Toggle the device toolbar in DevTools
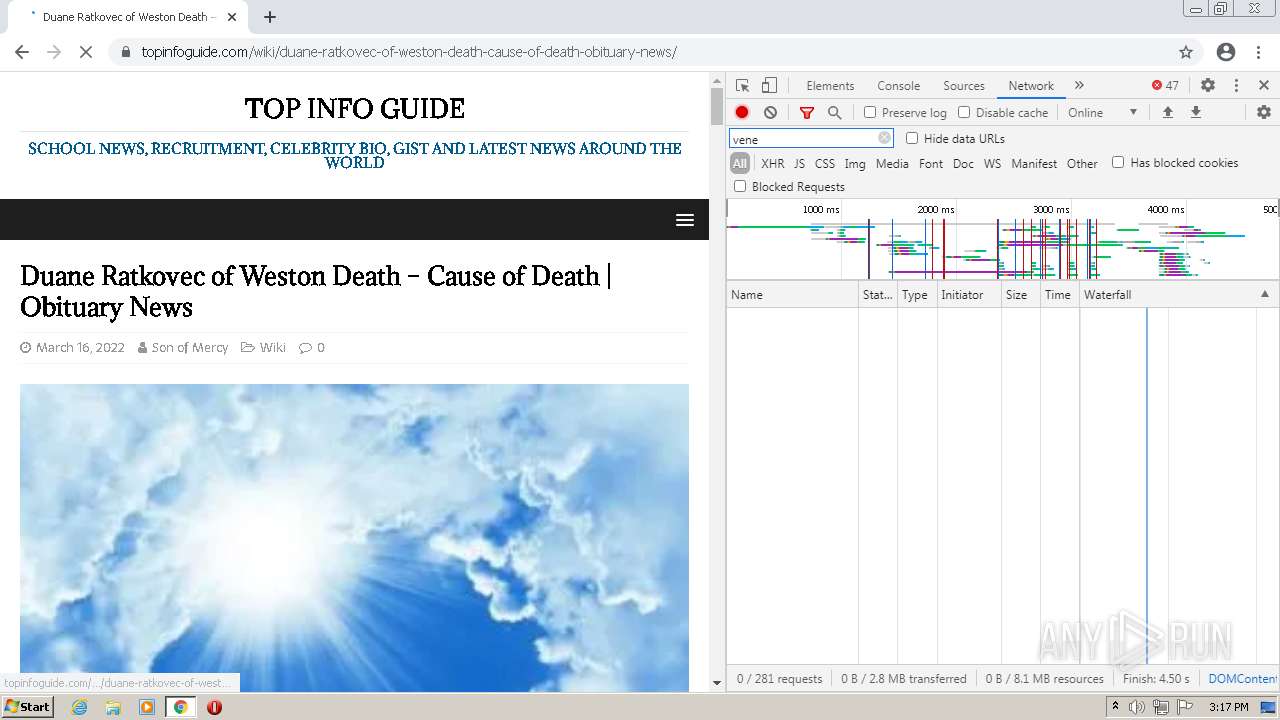The width and height of the screenshot is (1280, 720). (769, 86)
